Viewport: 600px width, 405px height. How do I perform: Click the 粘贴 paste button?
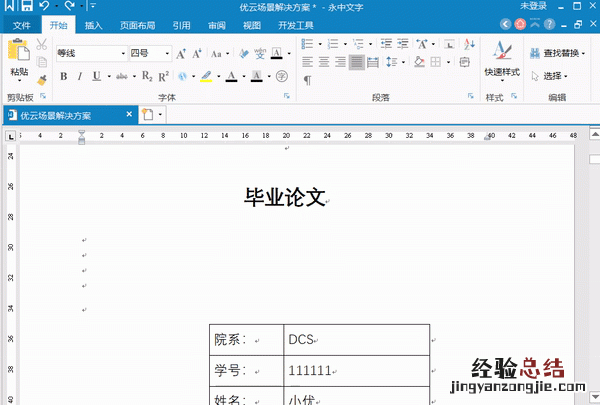(x=19, y=72)
